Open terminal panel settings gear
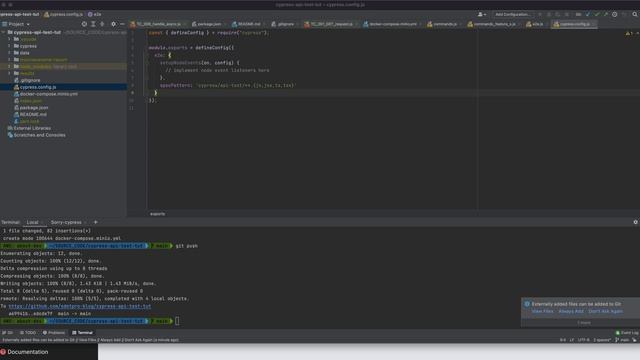This screenshot has height=360, width=640. (635, 222)
